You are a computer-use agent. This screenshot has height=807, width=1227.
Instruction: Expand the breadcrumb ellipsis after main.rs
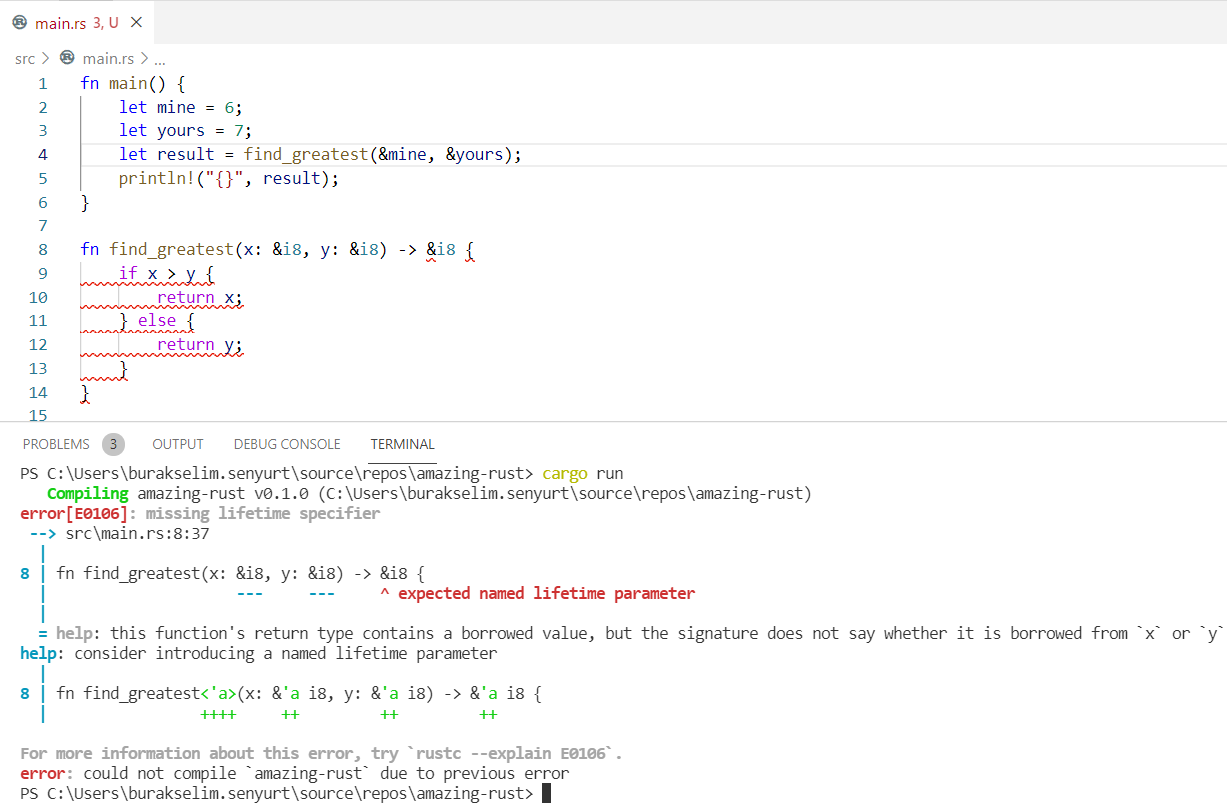(x=159, y=59)
